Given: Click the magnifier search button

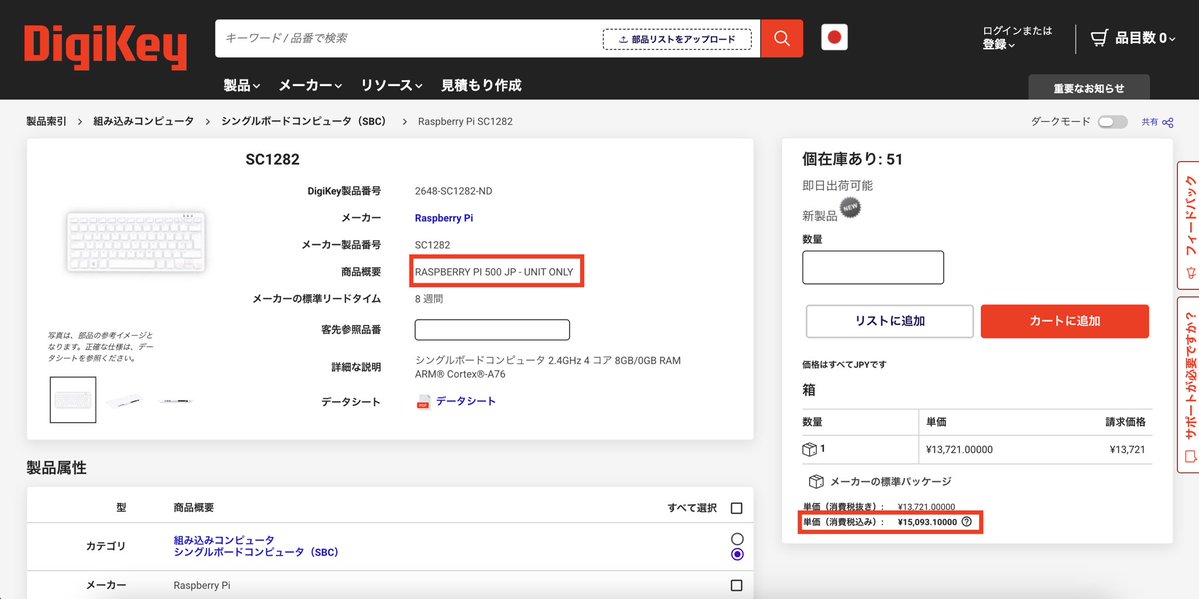Looking at the screenshot, I should coord(781,38).
